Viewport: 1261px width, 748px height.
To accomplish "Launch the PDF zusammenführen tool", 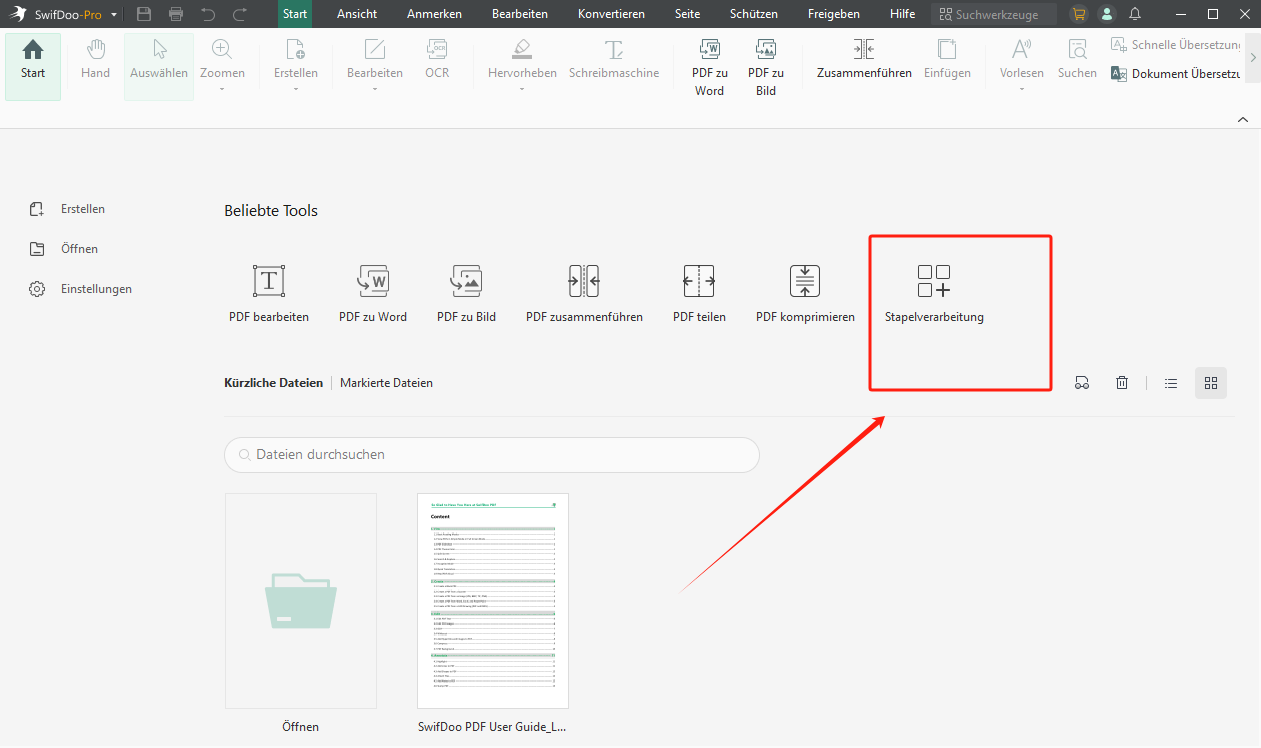I will (x=584, y=282).
